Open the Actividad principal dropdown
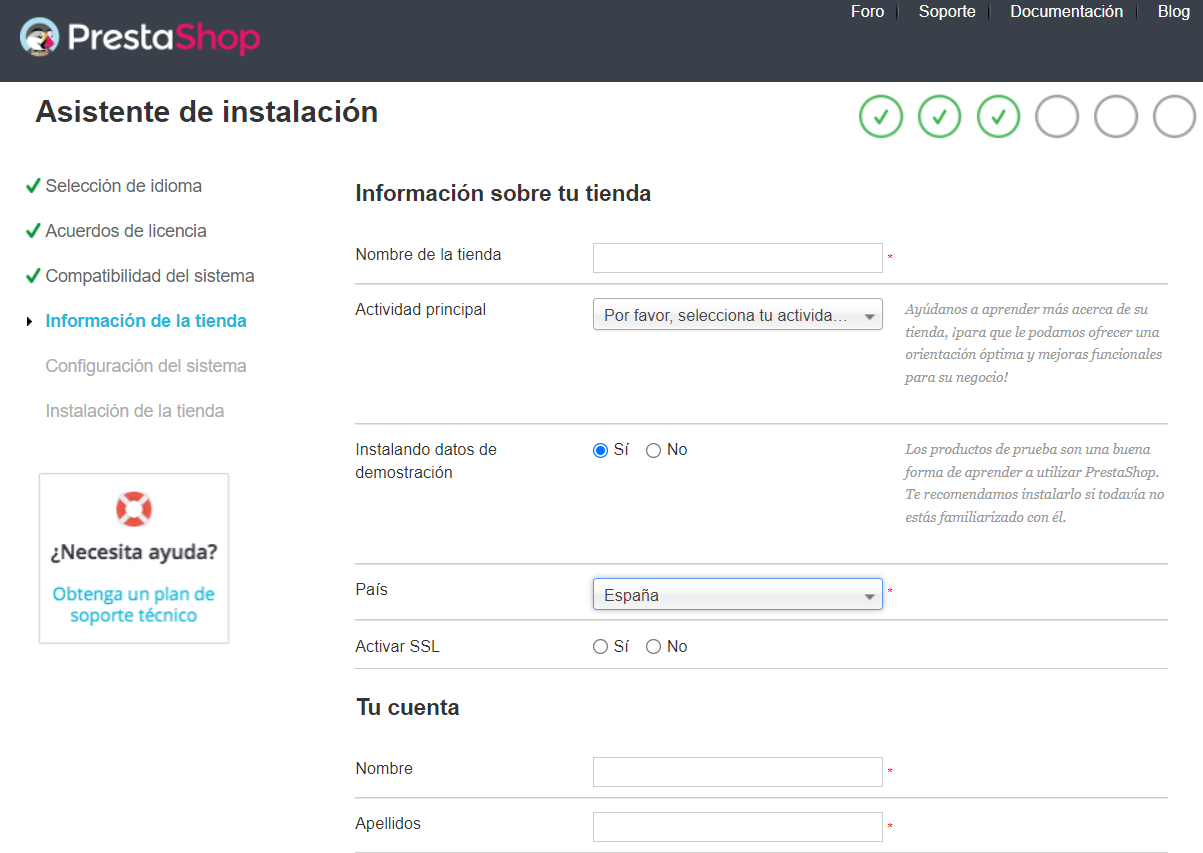The image size is (1203, 853). [737, 313]
